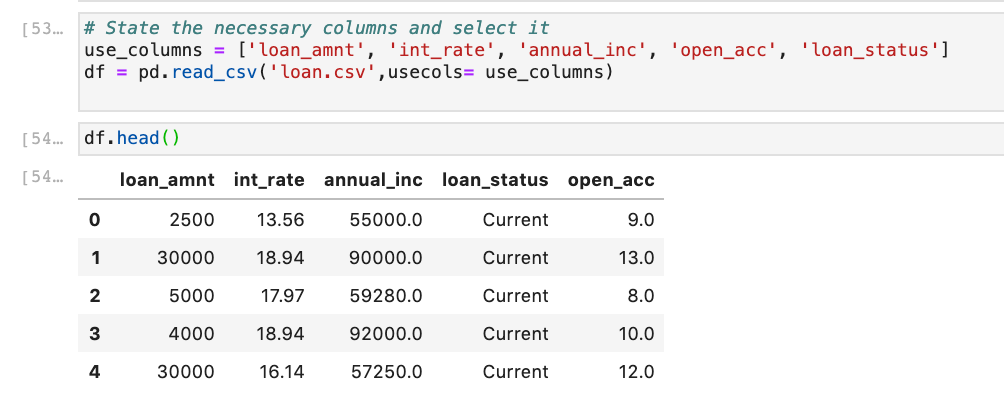1004x412 pixels.
Task: Click the comment line about necessary columns
Action: (317, 28)
